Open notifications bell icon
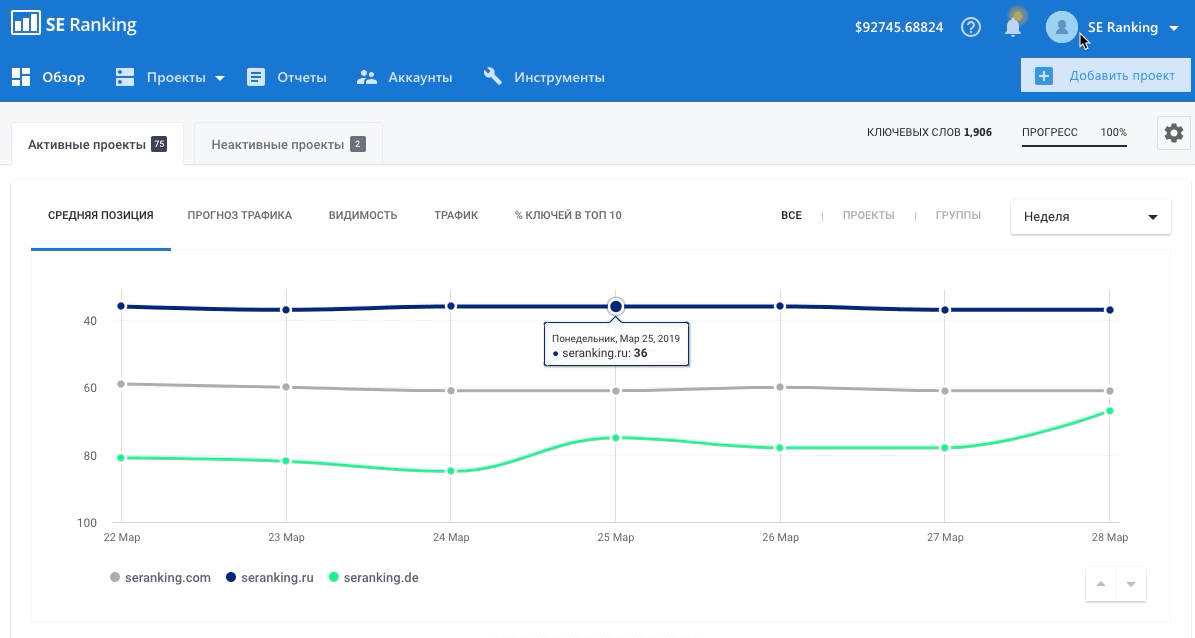 click(x=1013, y=27)
